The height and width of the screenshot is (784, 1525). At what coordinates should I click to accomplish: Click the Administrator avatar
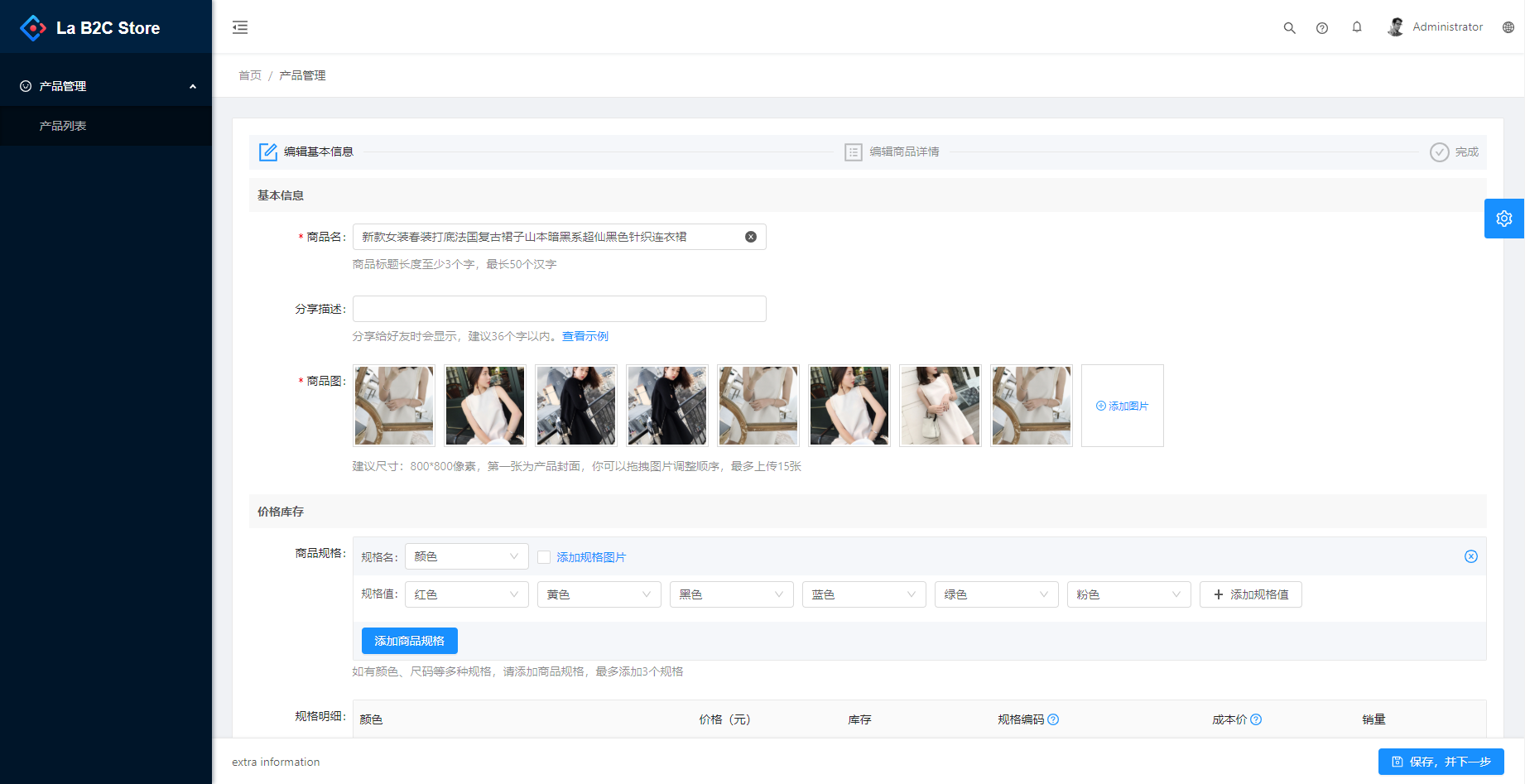[1396, 26]
